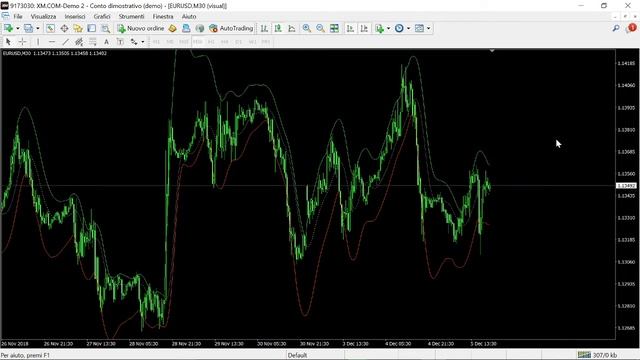Open the Inserisci menu
The height and width of the screenshot is (360, 640).
75,16
